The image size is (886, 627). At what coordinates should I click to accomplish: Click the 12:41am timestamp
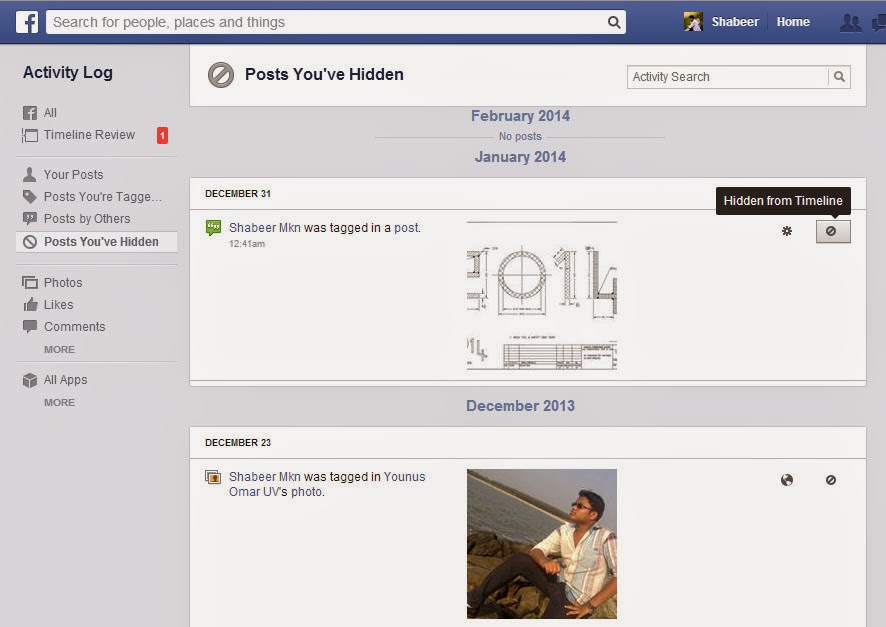[247, 244]
